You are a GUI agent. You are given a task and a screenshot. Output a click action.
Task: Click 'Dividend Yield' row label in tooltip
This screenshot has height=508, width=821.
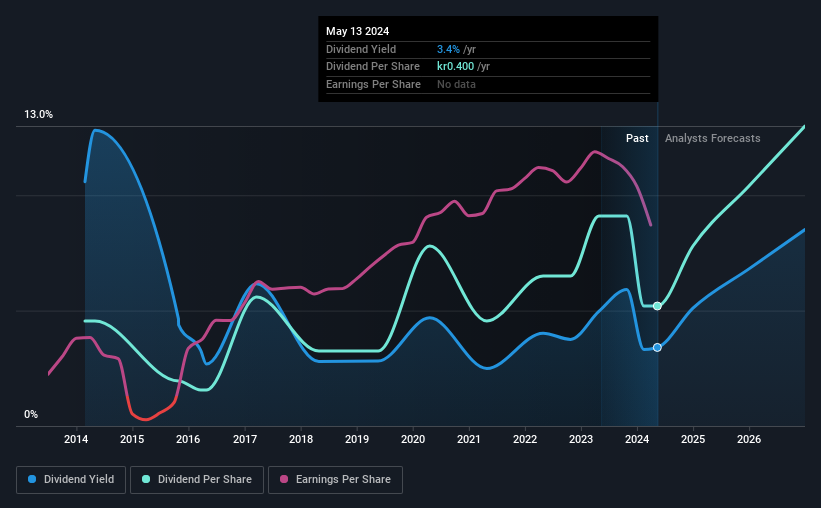click(x=361, y=49)
